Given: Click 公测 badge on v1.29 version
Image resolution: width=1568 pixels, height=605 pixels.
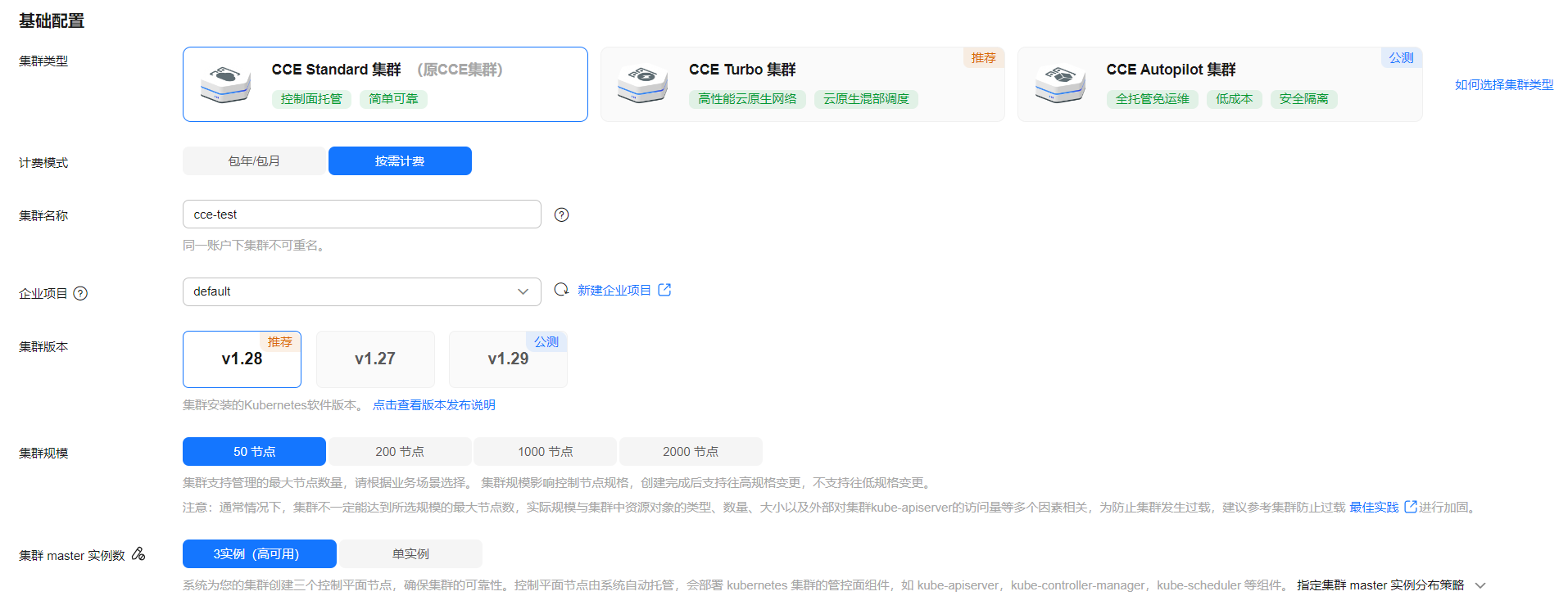Looking at the screenshot, I should coord(546,342).
